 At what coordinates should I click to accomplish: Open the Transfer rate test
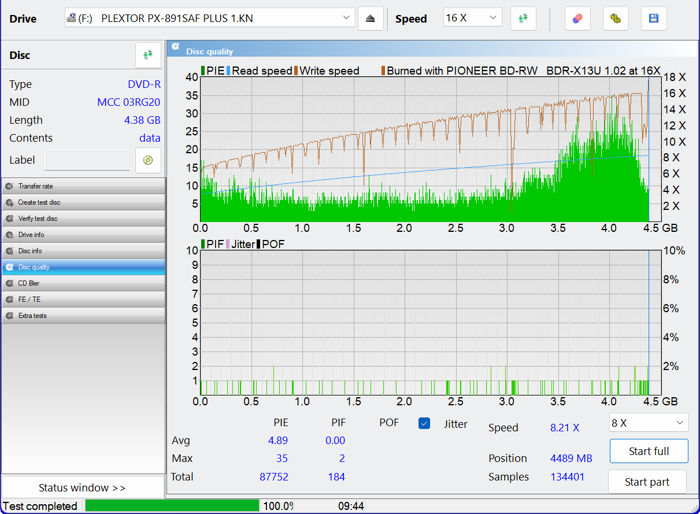tap(83, 186)
